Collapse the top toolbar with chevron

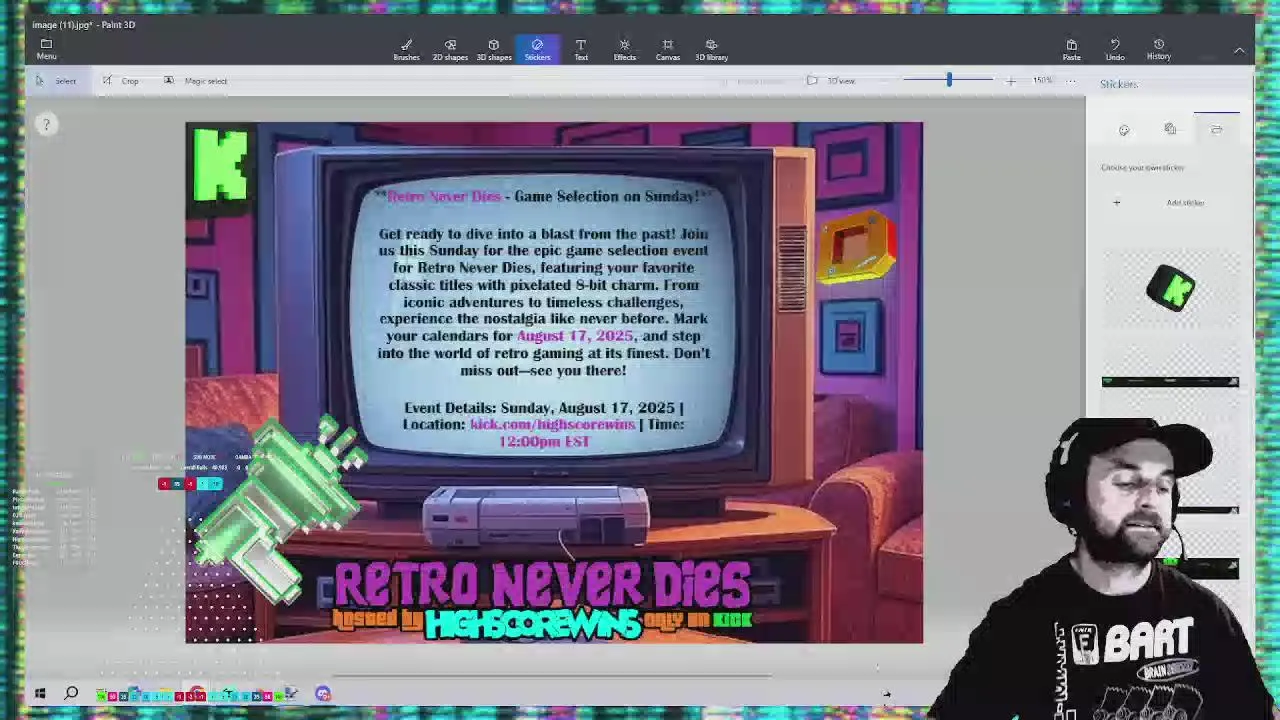pos(1239,50)
